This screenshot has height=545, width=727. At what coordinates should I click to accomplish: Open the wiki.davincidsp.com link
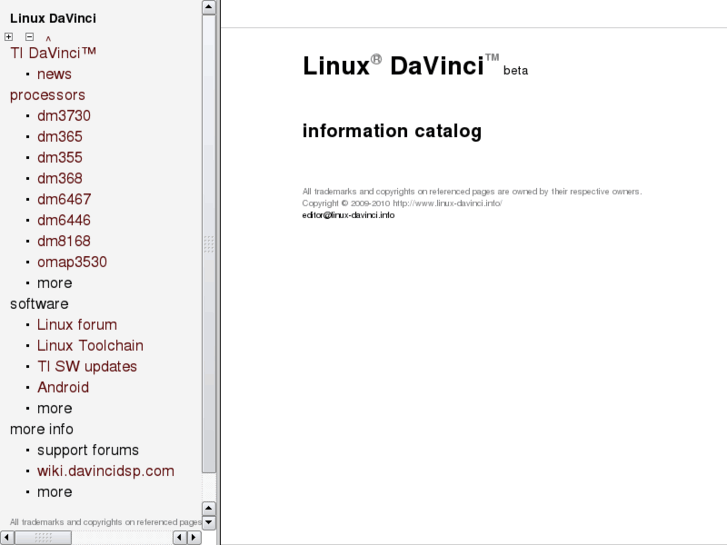click(106, 471)
